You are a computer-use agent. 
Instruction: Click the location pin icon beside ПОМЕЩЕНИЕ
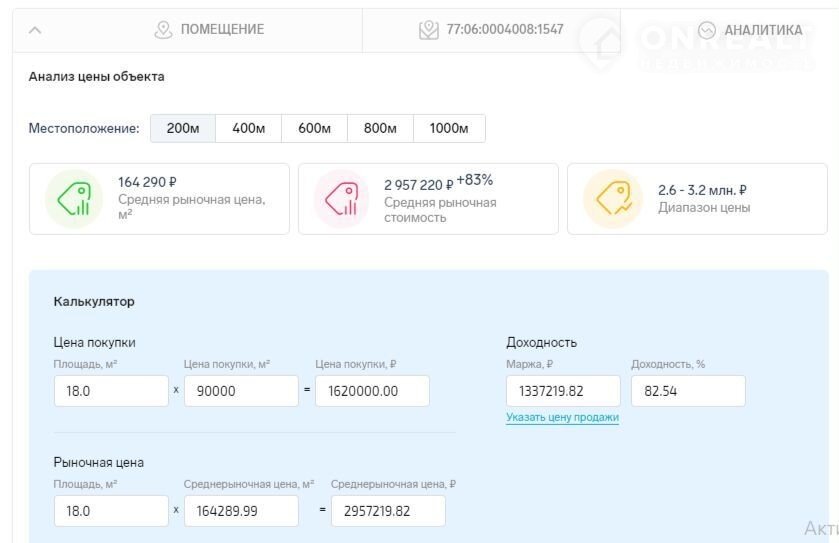tap(163, 30)
